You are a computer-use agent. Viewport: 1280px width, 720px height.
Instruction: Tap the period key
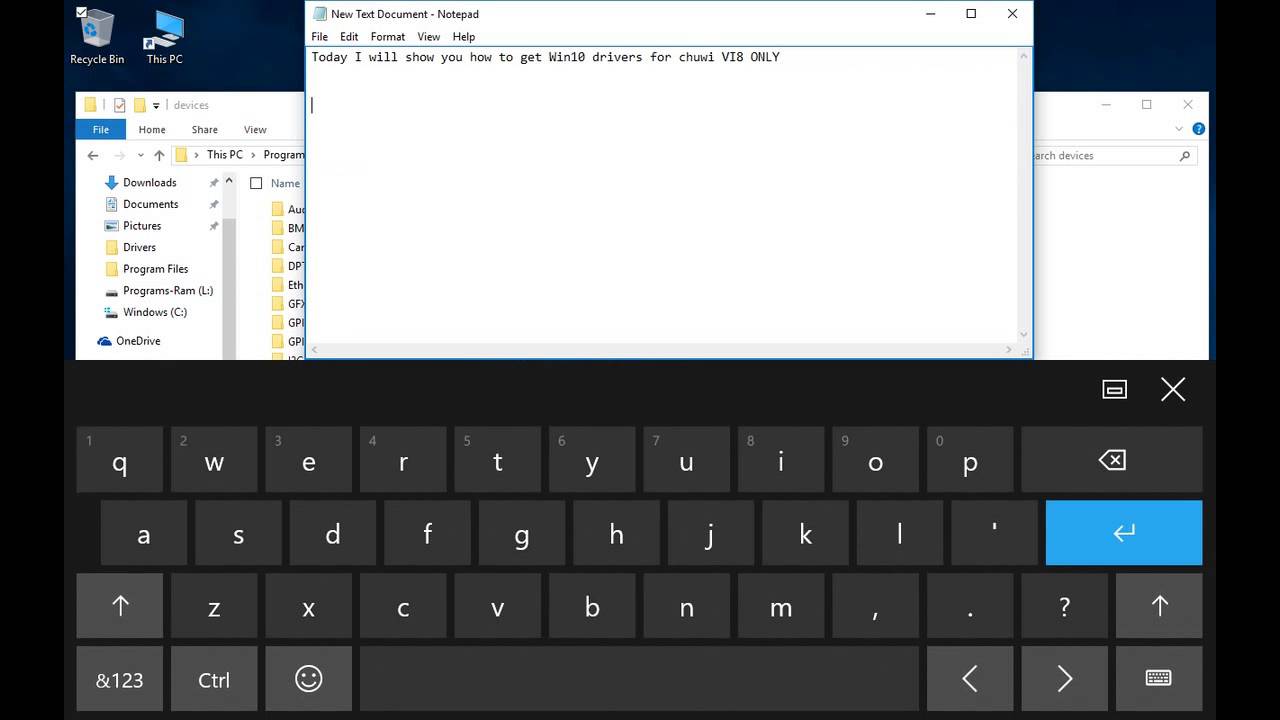(970, 605)
